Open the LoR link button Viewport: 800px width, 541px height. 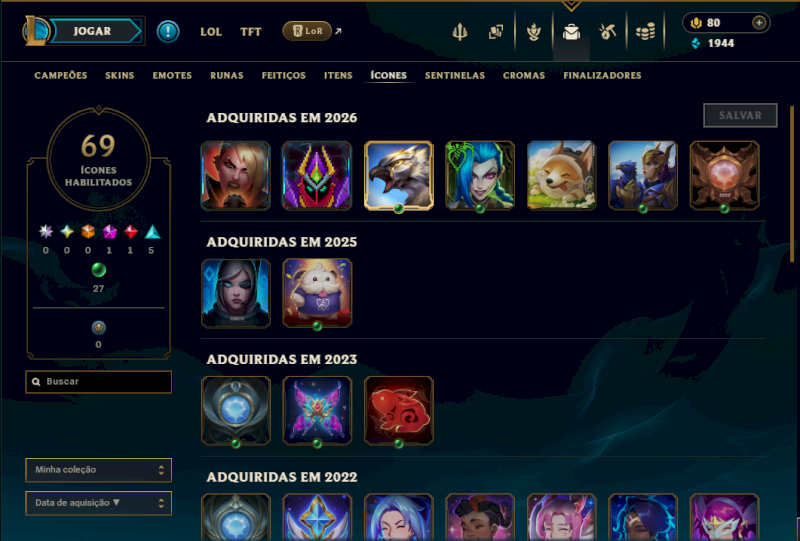tap(307, 31)
